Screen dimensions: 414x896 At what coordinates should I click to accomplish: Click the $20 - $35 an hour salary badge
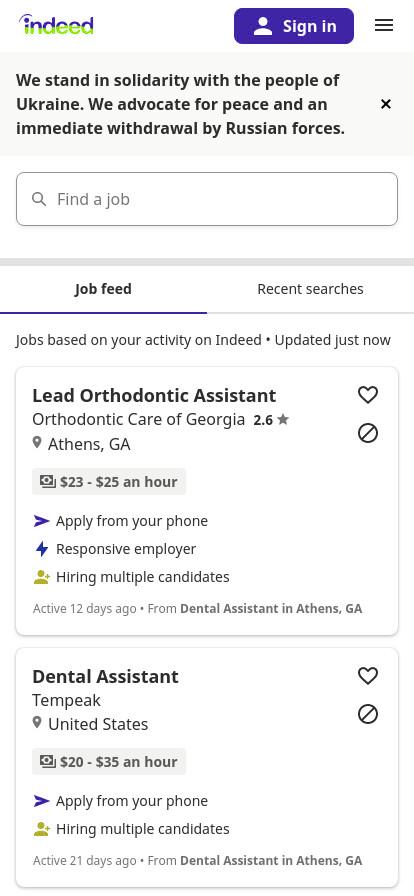[109, 762]
